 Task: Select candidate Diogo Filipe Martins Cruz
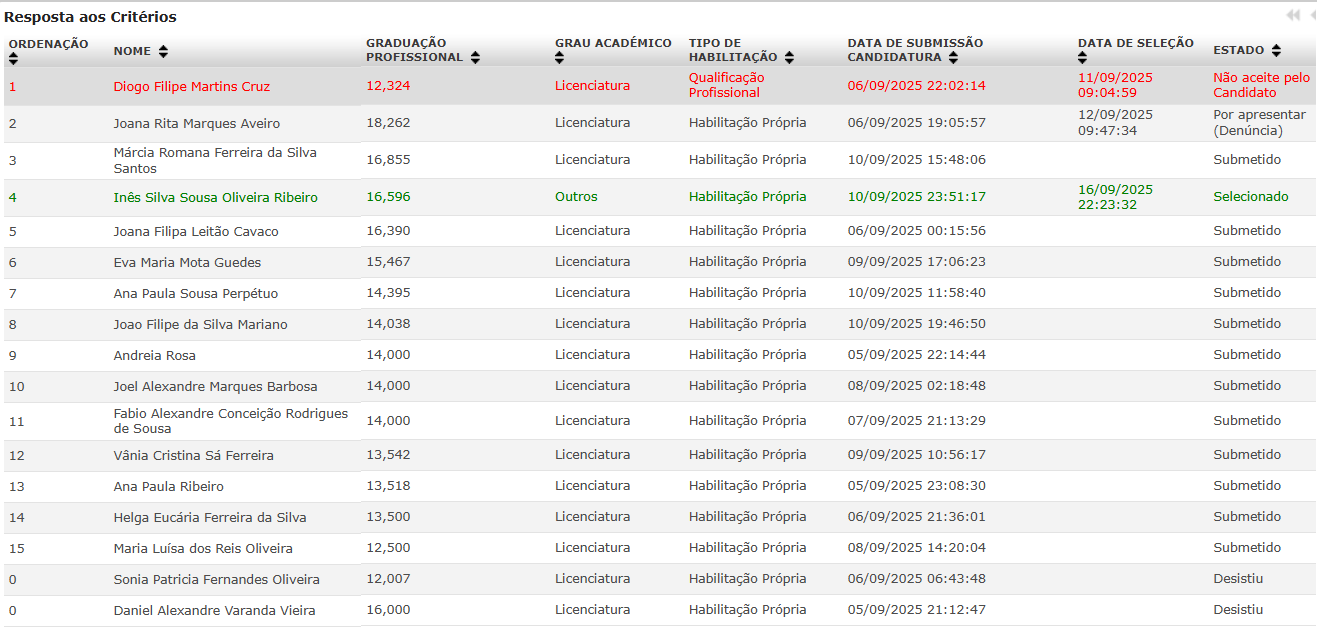pyautogui.click(x=191, y=87)
